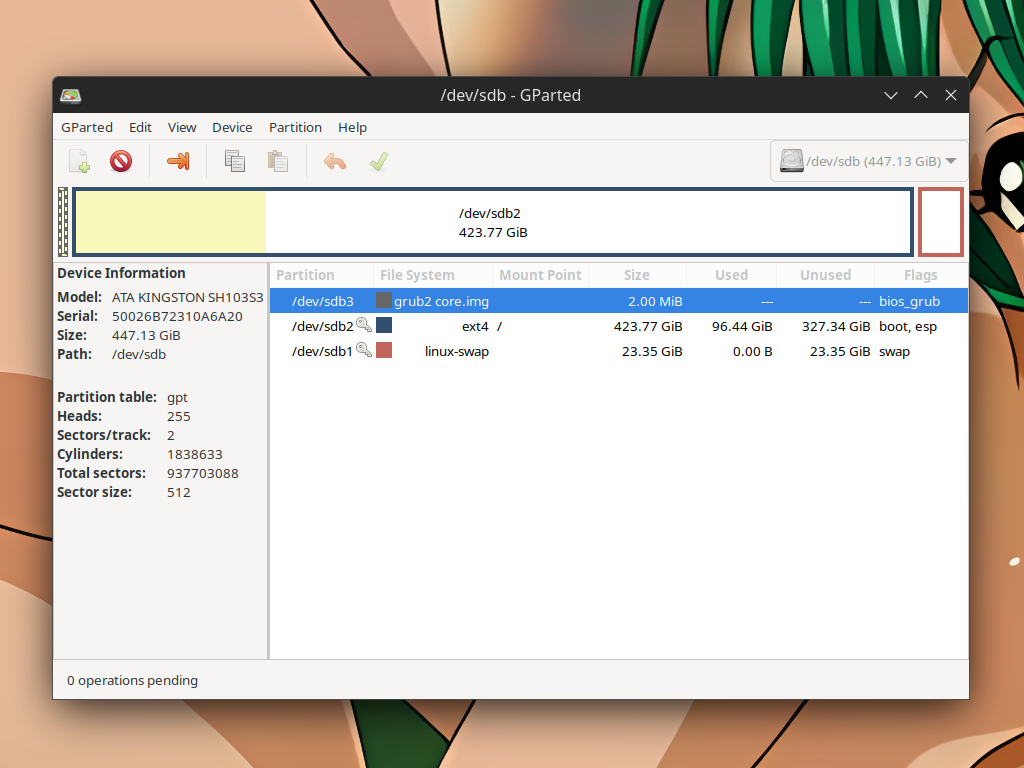Select the Delete partition toolbar icon
1024x768 pixels.
pyautogui.click(x=120, y=160)
